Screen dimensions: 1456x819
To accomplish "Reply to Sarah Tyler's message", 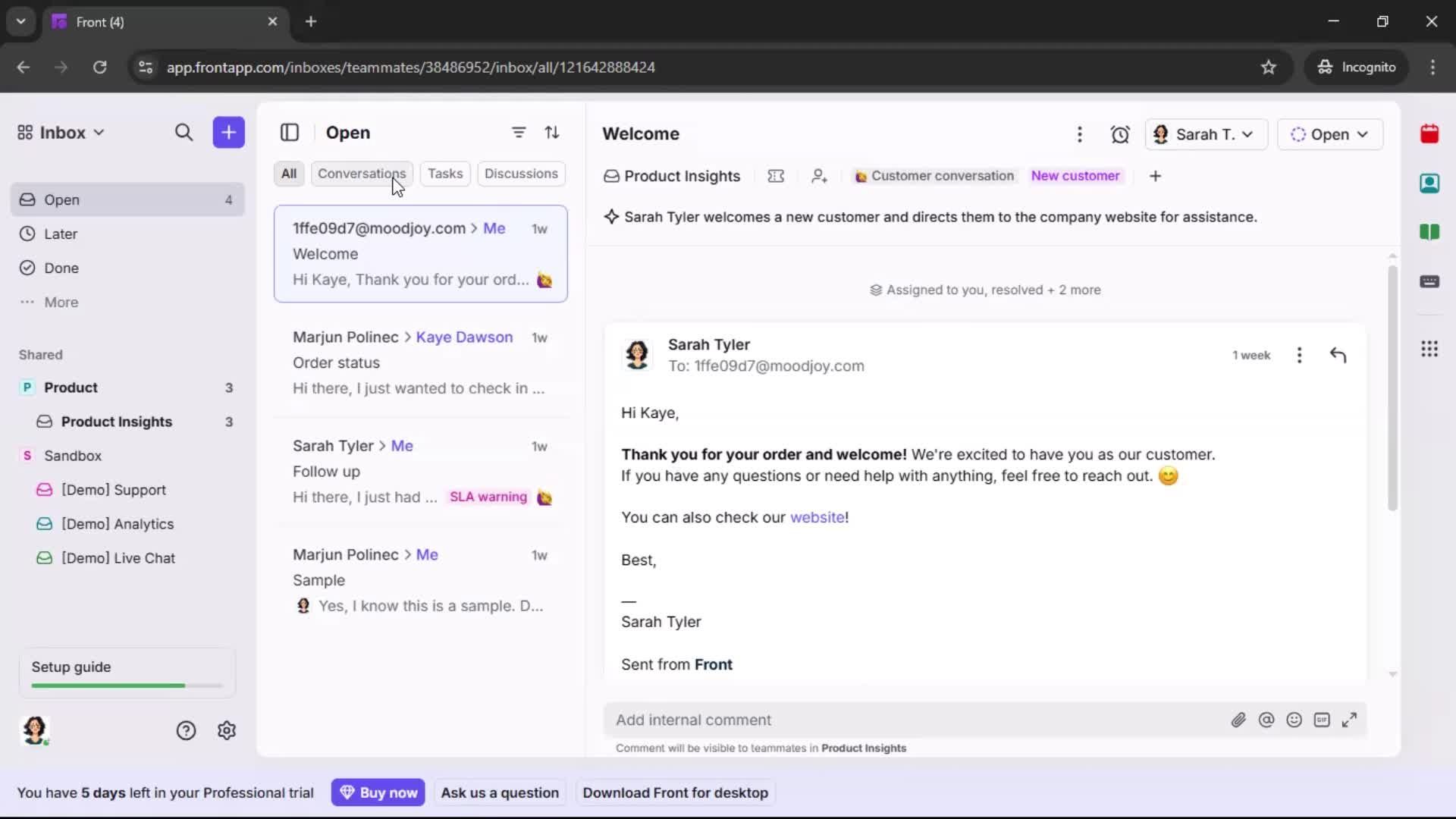I will (1338, 355).
